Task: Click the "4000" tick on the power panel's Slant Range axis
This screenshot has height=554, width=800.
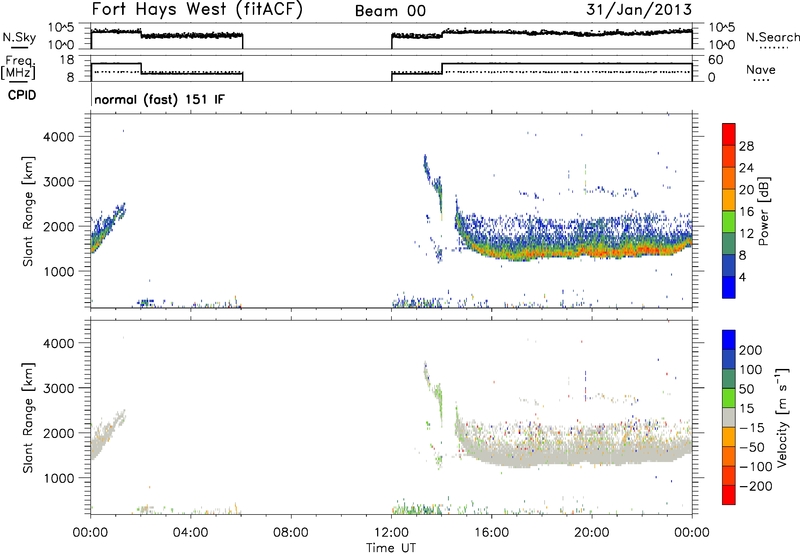Action: tap(59, 137)
